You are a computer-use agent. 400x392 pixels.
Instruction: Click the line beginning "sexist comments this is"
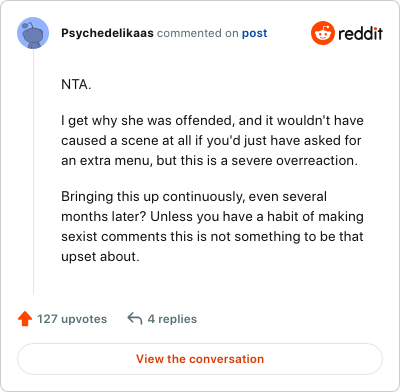click(212, 237)
